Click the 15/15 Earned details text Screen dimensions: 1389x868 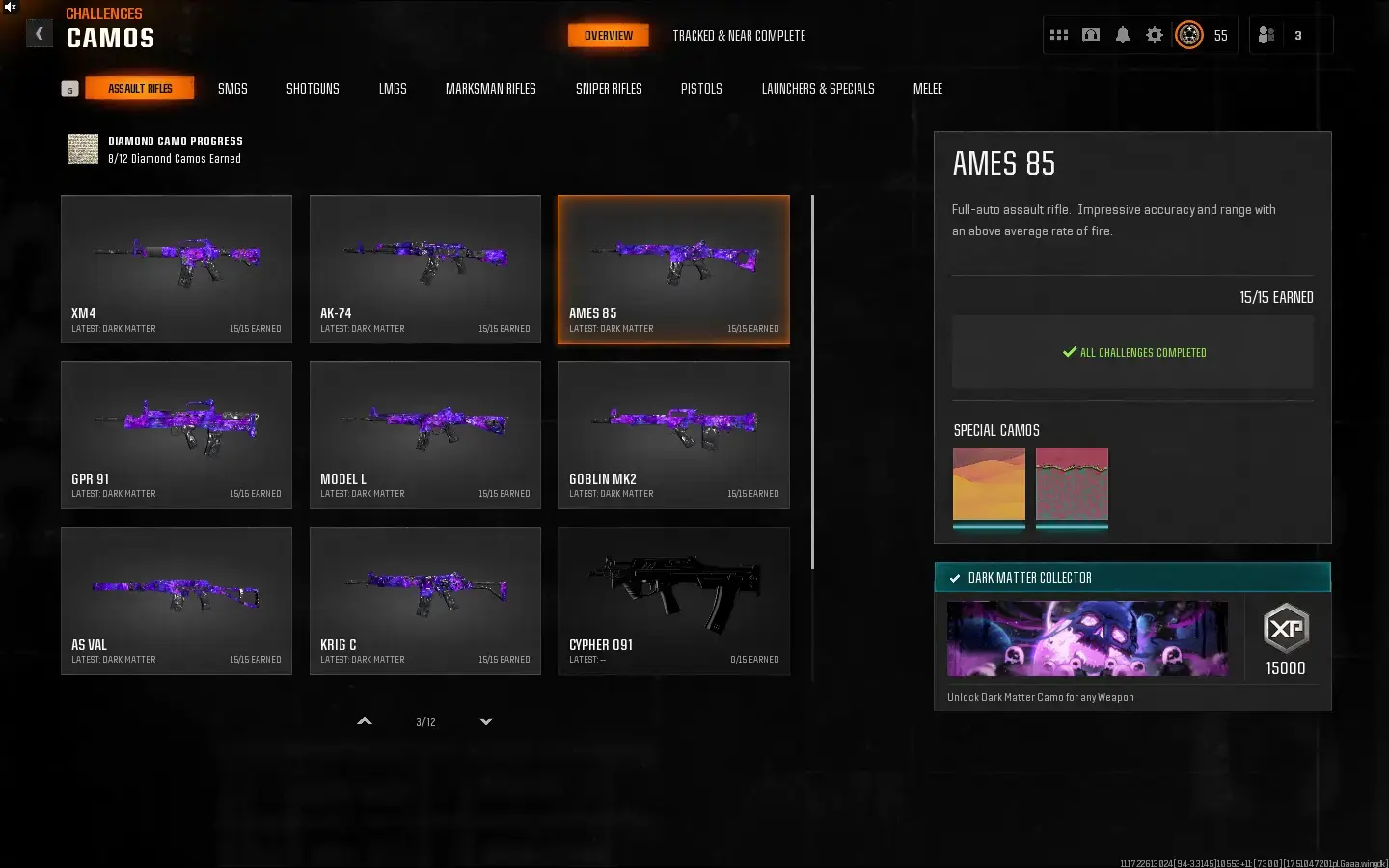click(1276, 297)
